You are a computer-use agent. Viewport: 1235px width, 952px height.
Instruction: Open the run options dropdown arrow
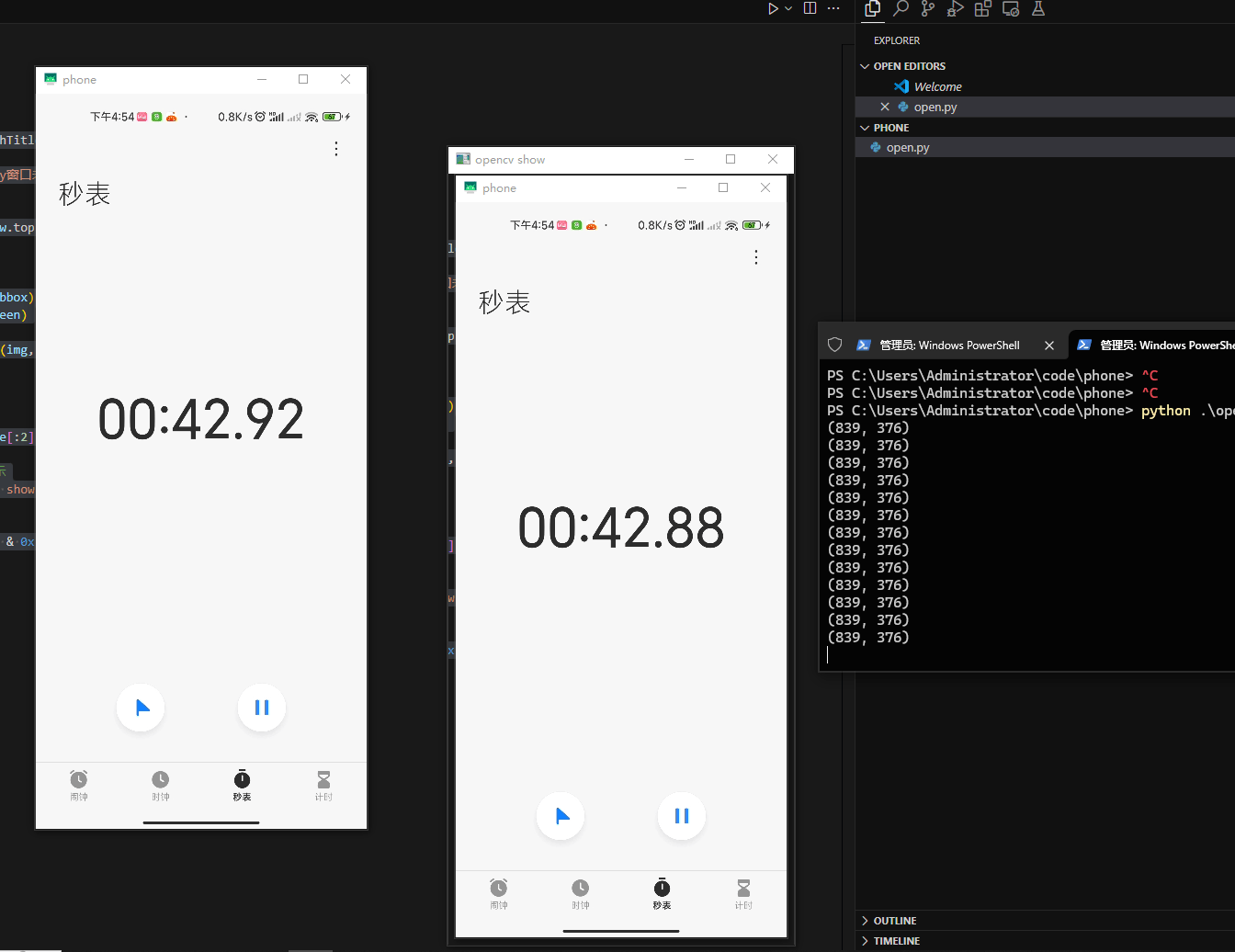[x=788, y=8]
